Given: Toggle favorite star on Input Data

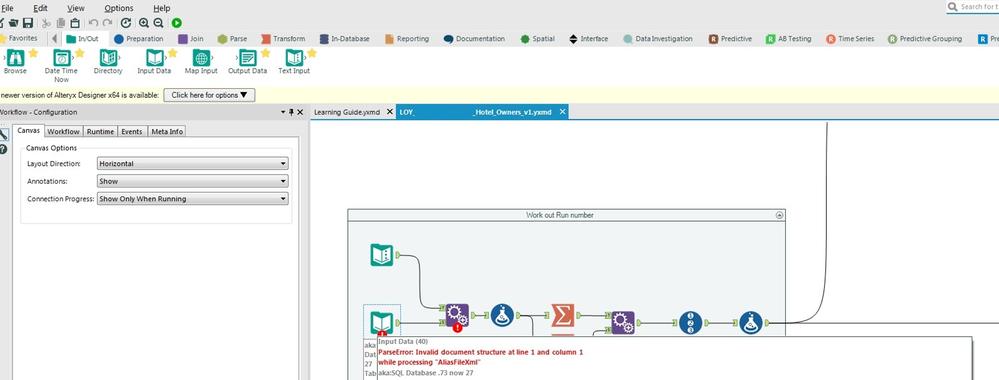Looking at the screenshot, I should coord(172,53).
